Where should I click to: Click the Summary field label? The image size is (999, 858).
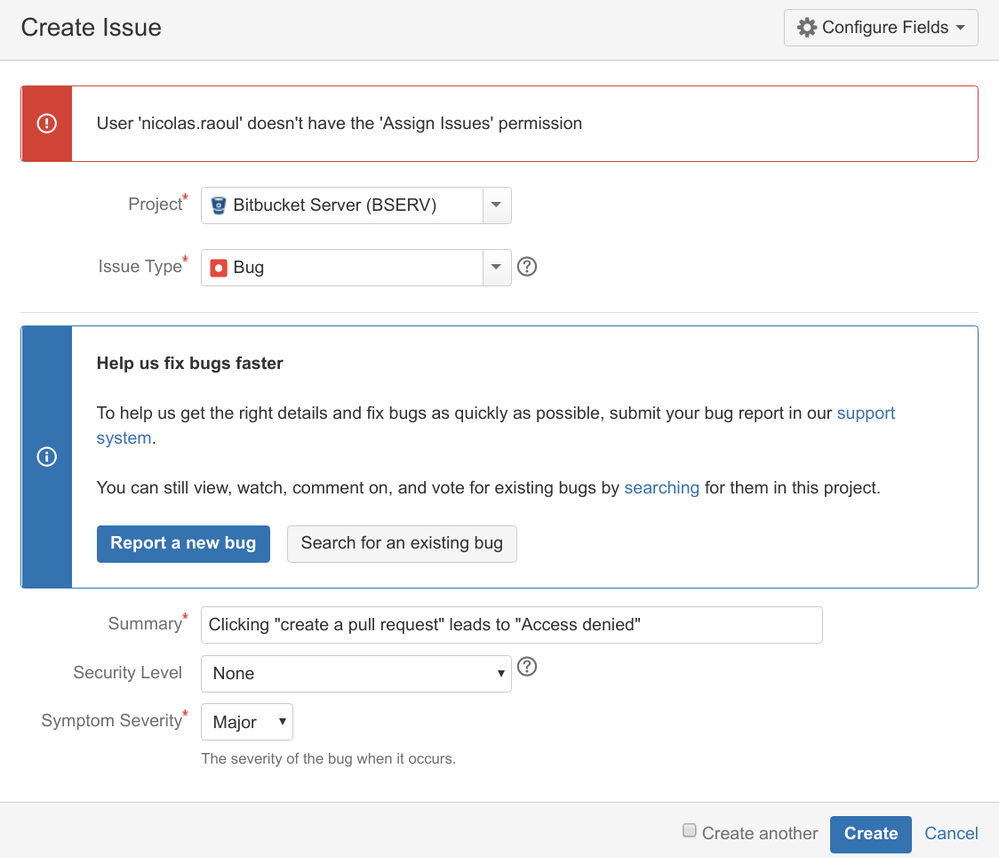pos(145,624)
